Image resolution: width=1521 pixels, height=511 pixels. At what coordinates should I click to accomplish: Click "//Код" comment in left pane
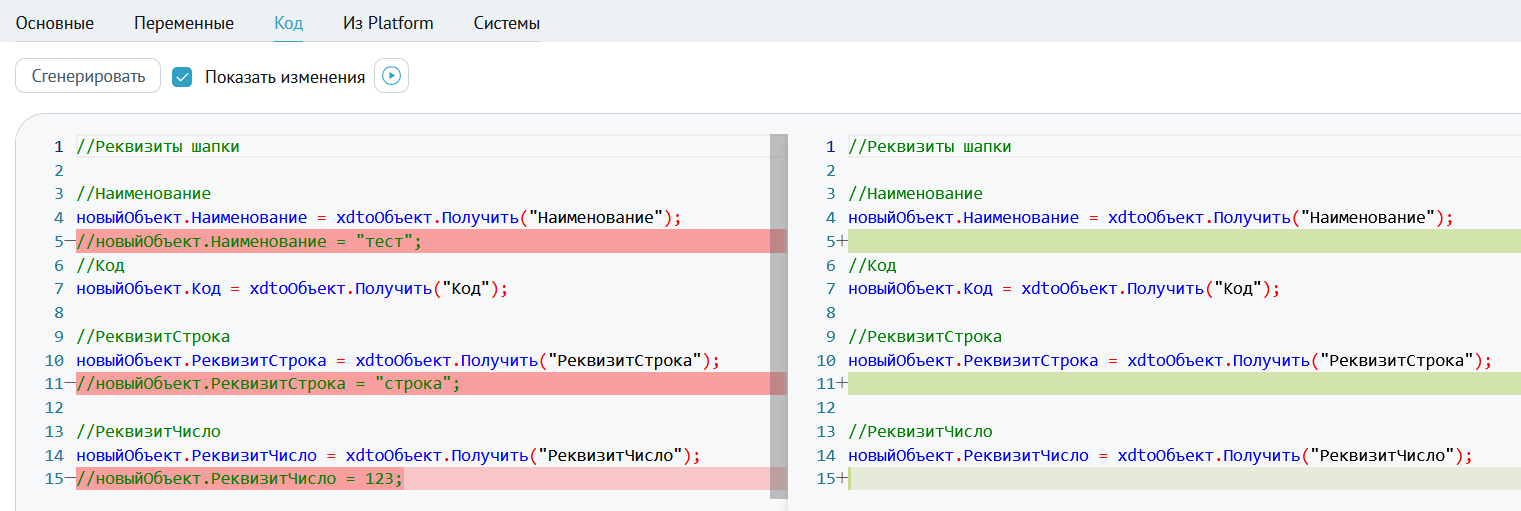click(x=100, y=266)
